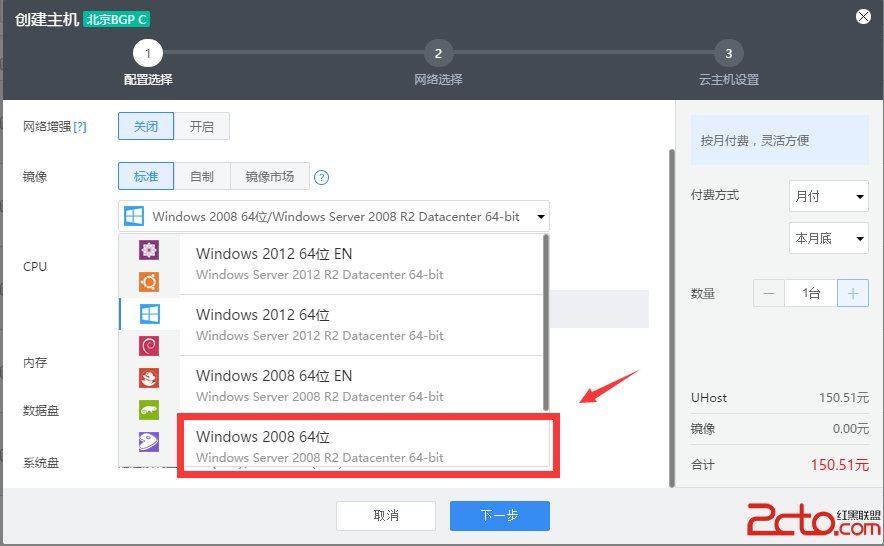The image size is (884, 546).
Task: Close the 创建主机 dialog with X
Action: [863, 16]
